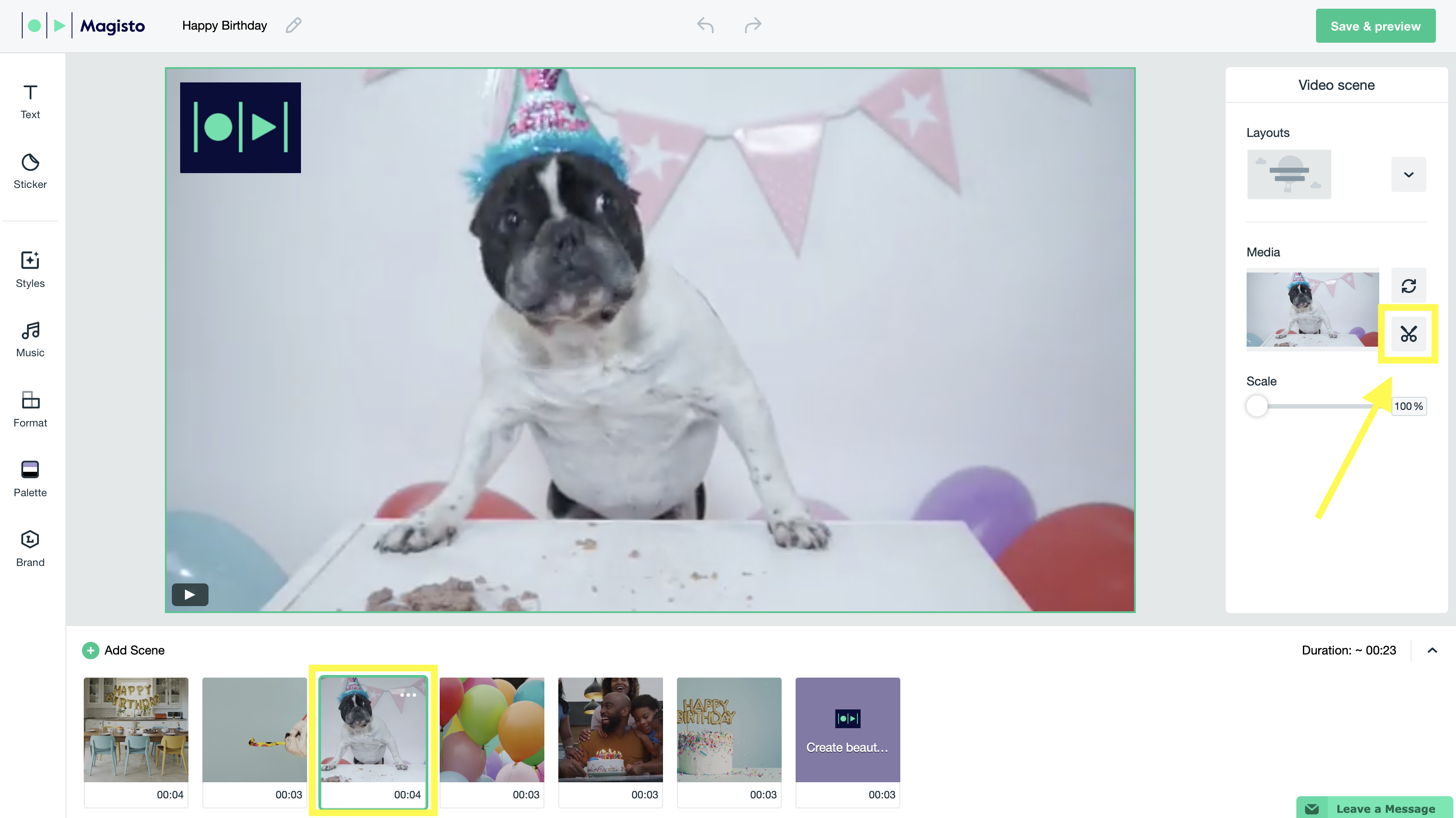Open the Text tool

pos(30,102)
